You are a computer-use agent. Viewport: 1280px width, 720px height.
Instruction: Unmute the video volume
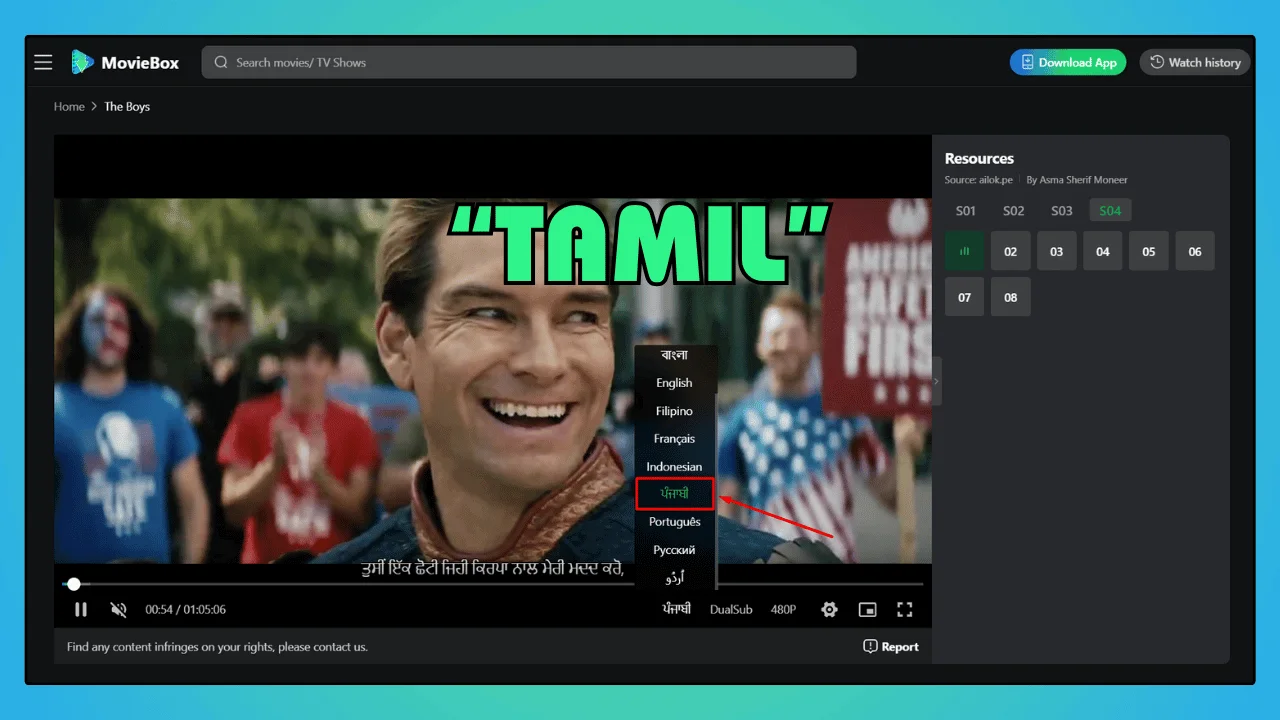(119, 609)
